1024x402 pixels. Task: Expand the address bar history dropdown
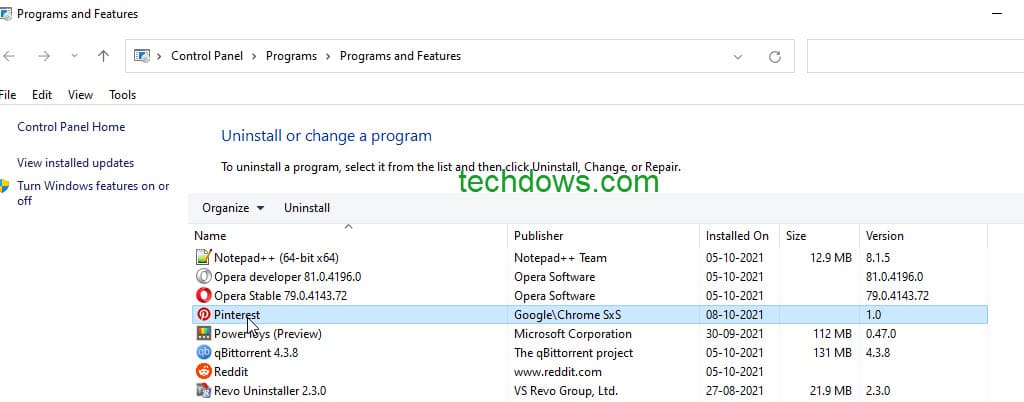coord(738,57)
